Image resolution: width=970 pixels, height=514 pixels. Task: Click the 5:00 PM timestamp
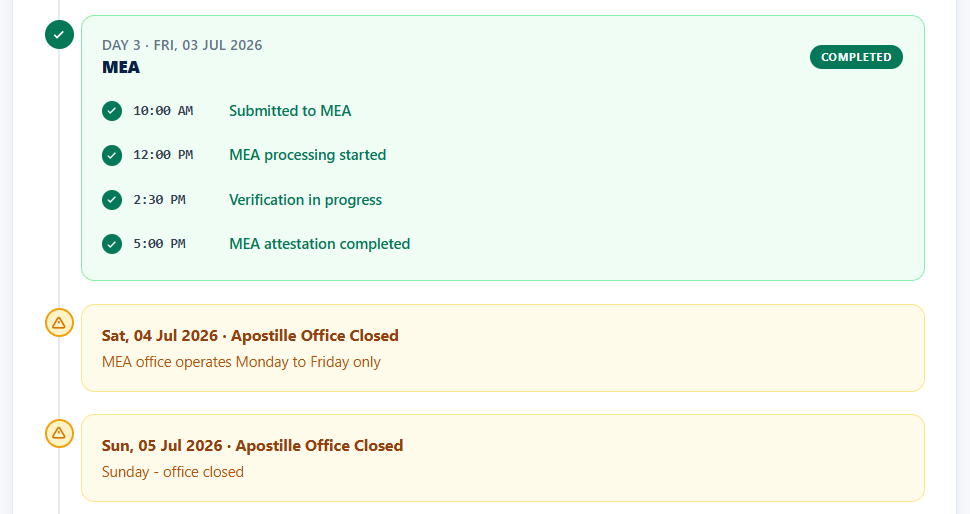tap(160, 244)
